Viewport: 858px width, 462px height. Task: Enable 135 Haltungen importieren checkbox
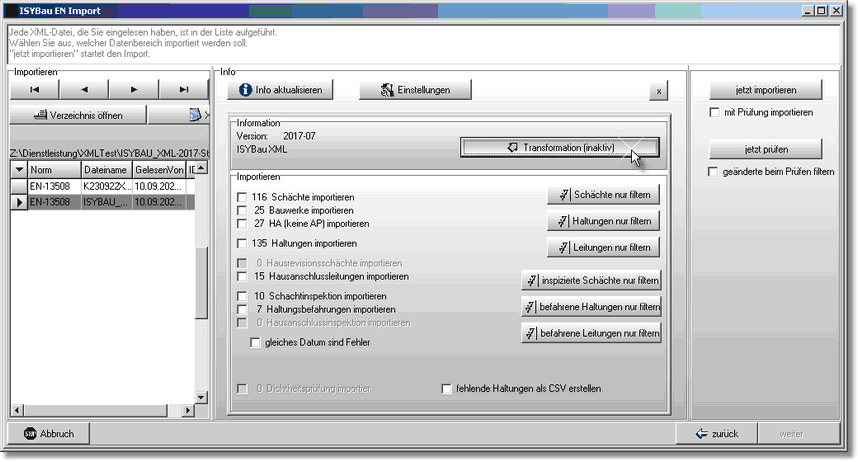tap(242, 243)
